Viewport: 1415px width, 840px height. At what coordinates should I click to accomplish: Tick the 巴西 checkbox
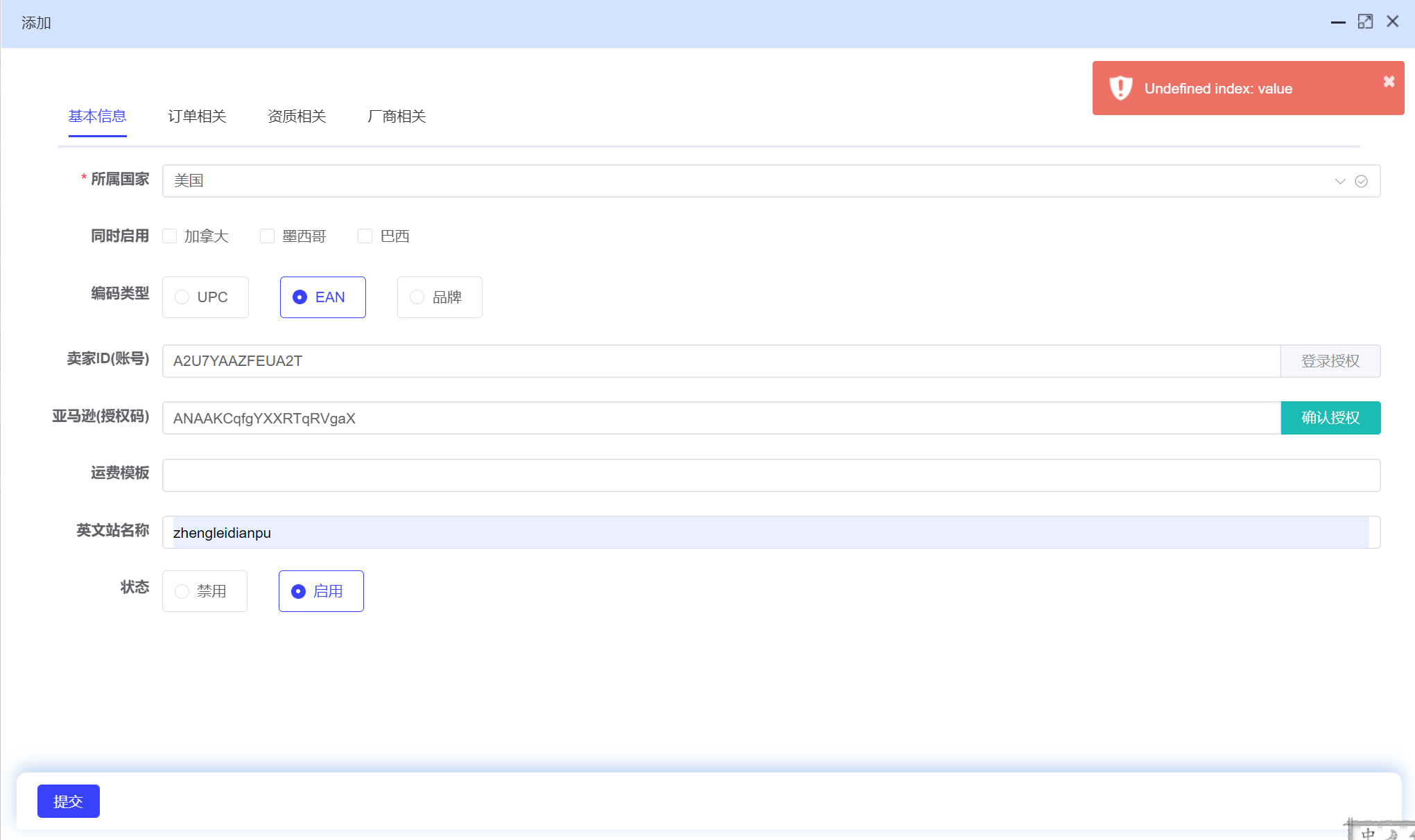tap(365, 236)
